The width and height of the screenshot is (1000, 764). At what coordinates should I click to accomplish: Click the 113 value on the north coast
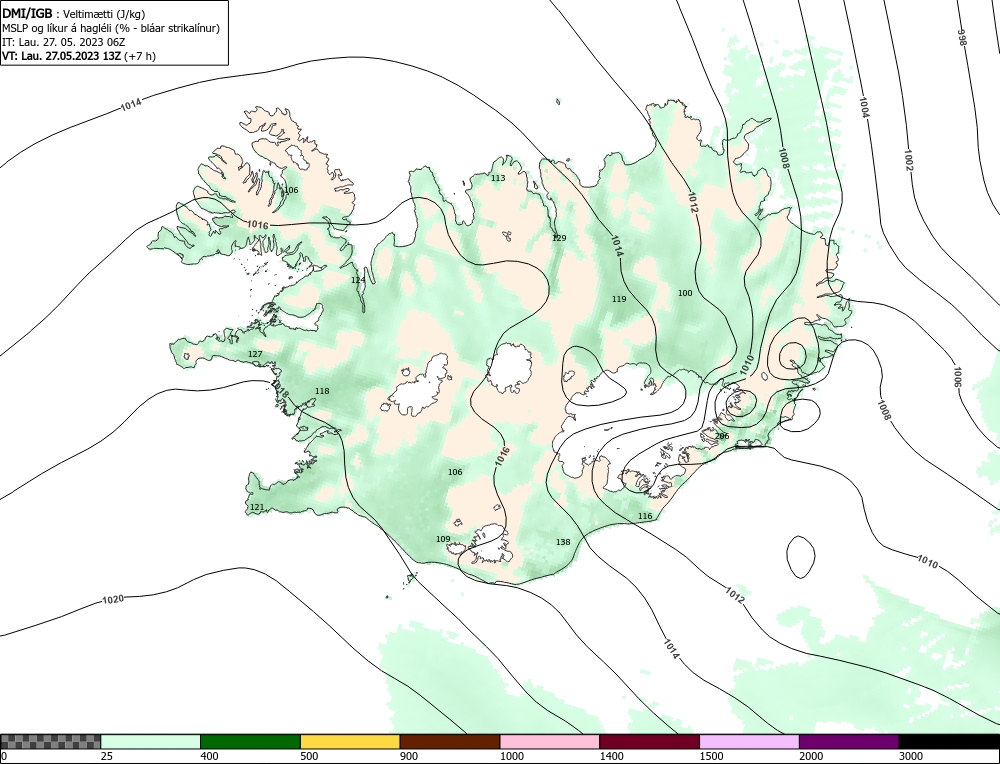point(498,178)
